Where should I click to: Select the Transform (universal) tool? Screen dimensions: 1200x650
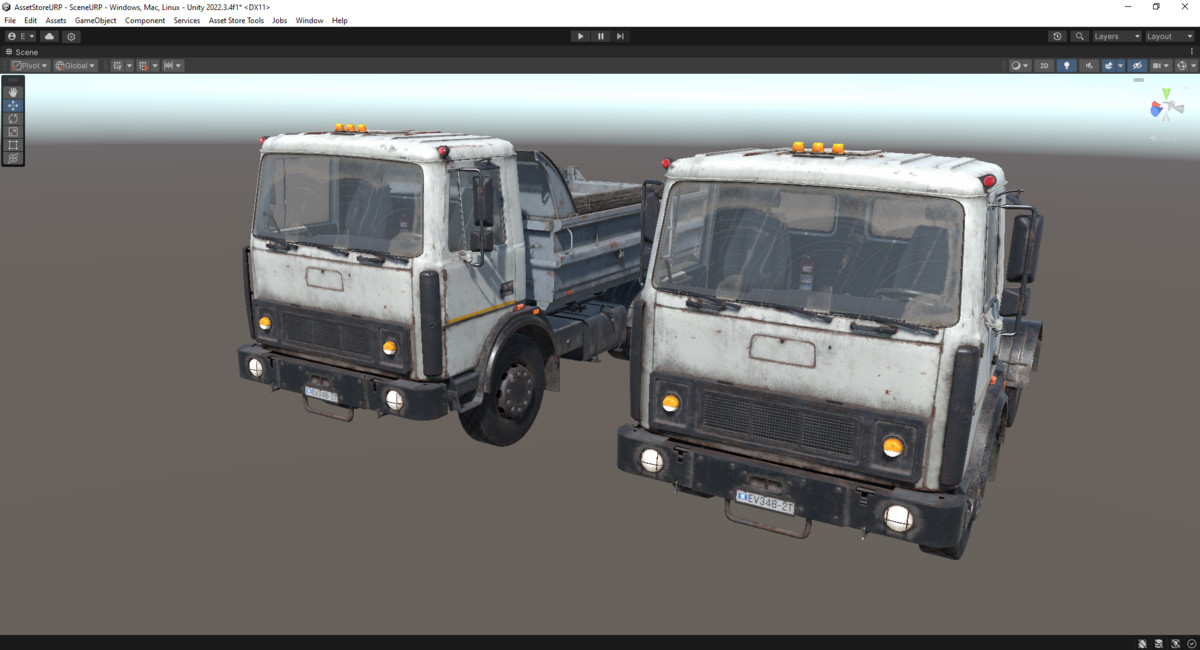(13, 158)
